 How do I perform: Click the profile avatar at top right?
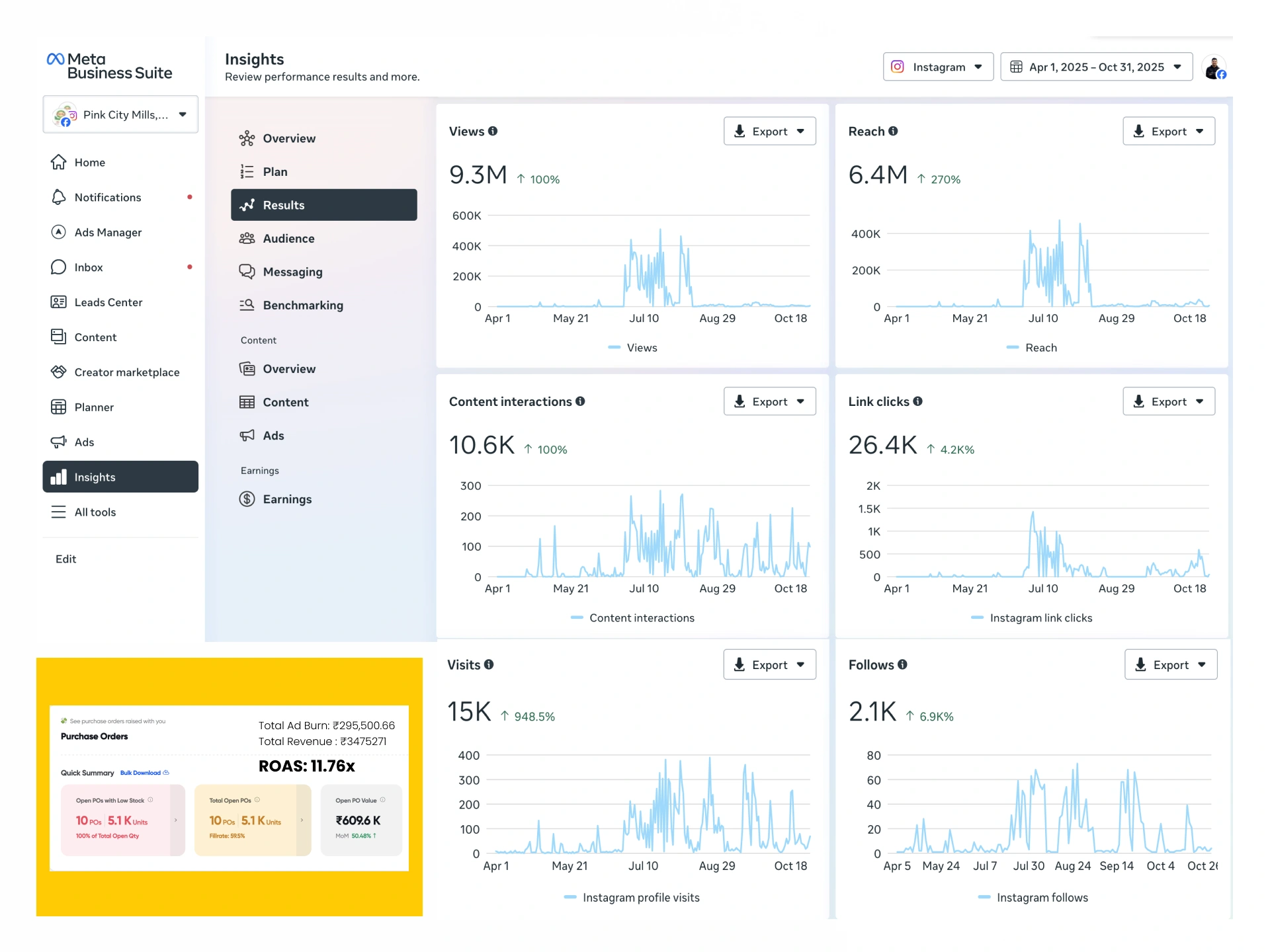[x=1214, y=67]
